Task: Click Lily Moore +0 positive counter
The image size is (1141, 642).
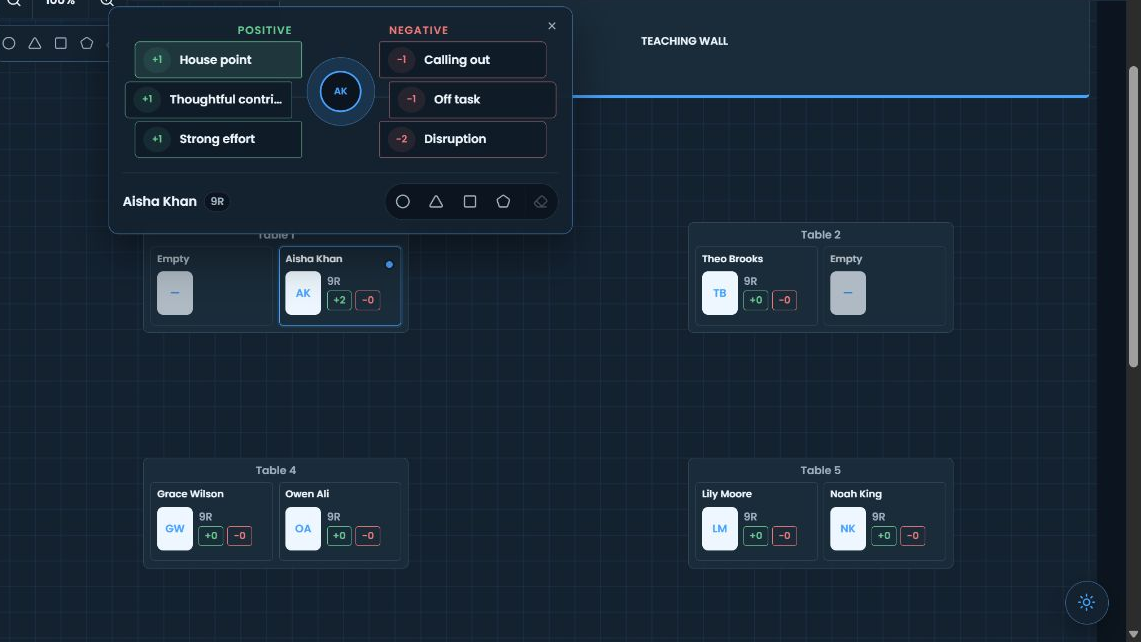Action: (x=755, y=536)
